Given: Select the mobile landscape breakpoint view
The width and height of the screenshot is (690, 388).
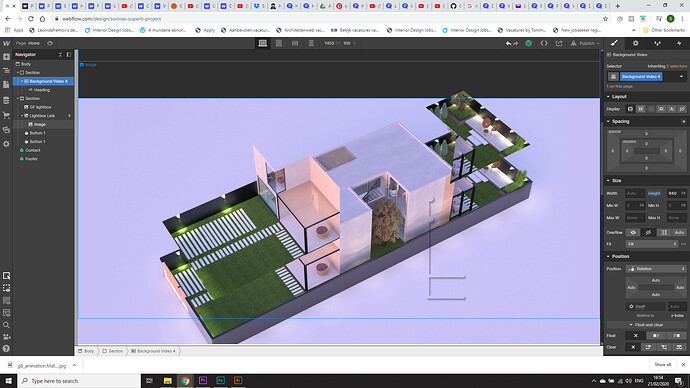Looking at the screenshot, I should (x=295, y=43).
